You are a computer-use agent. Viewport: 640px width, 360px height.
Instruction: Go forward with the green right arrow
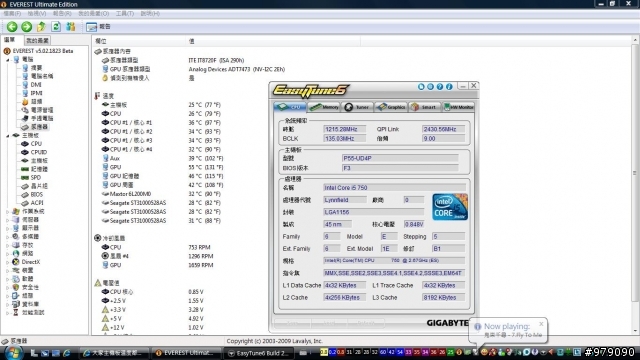[x=27, y=27]
